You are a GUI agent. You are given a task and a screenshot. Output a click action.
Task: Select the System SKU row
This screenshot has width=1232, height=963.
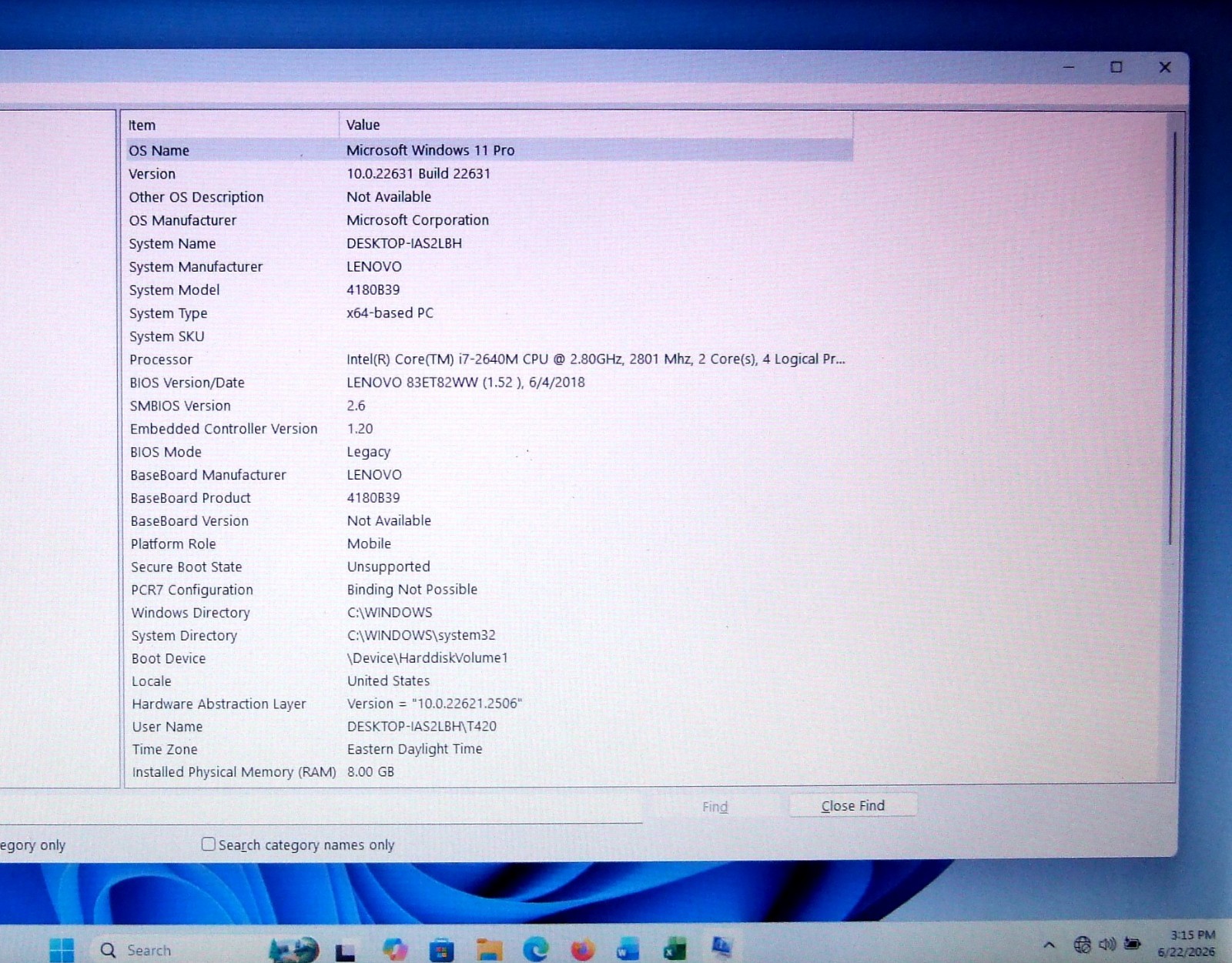pos(489,336)
